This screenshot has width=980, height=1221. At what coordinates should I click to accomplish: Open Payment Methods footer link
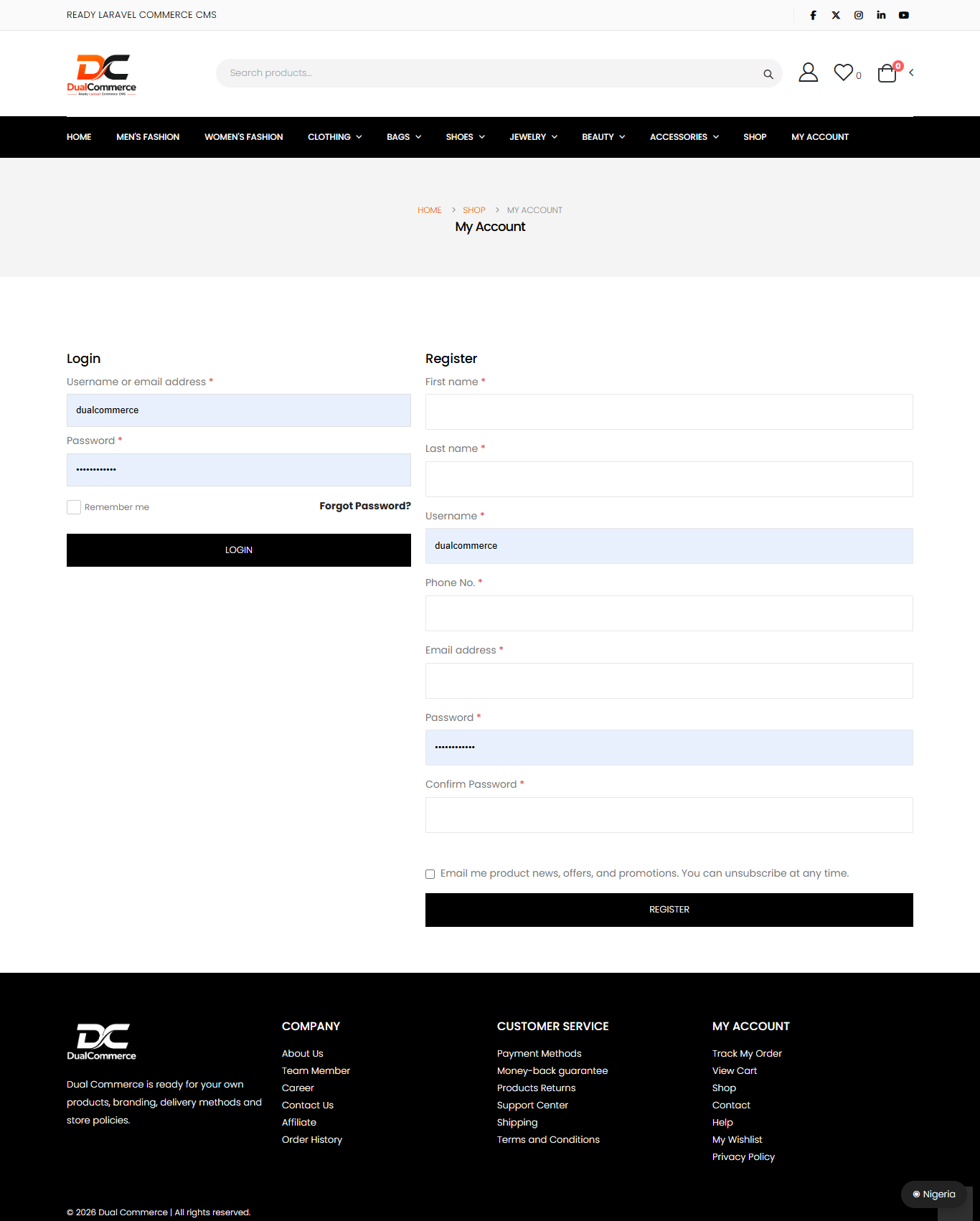[540, 1053]
